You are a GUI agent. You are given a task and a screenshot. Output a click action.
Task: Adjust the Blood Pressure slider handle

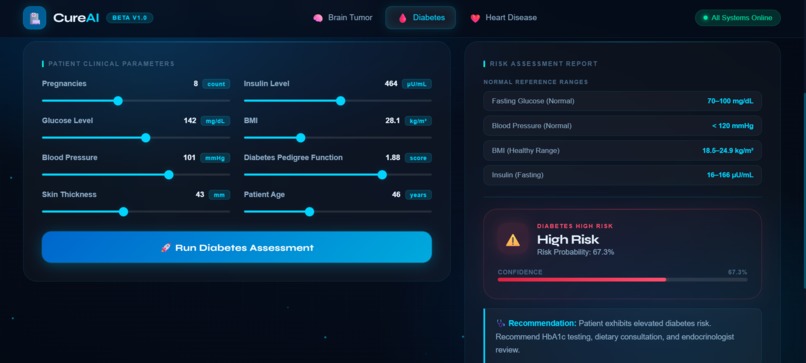pos(169,175)
